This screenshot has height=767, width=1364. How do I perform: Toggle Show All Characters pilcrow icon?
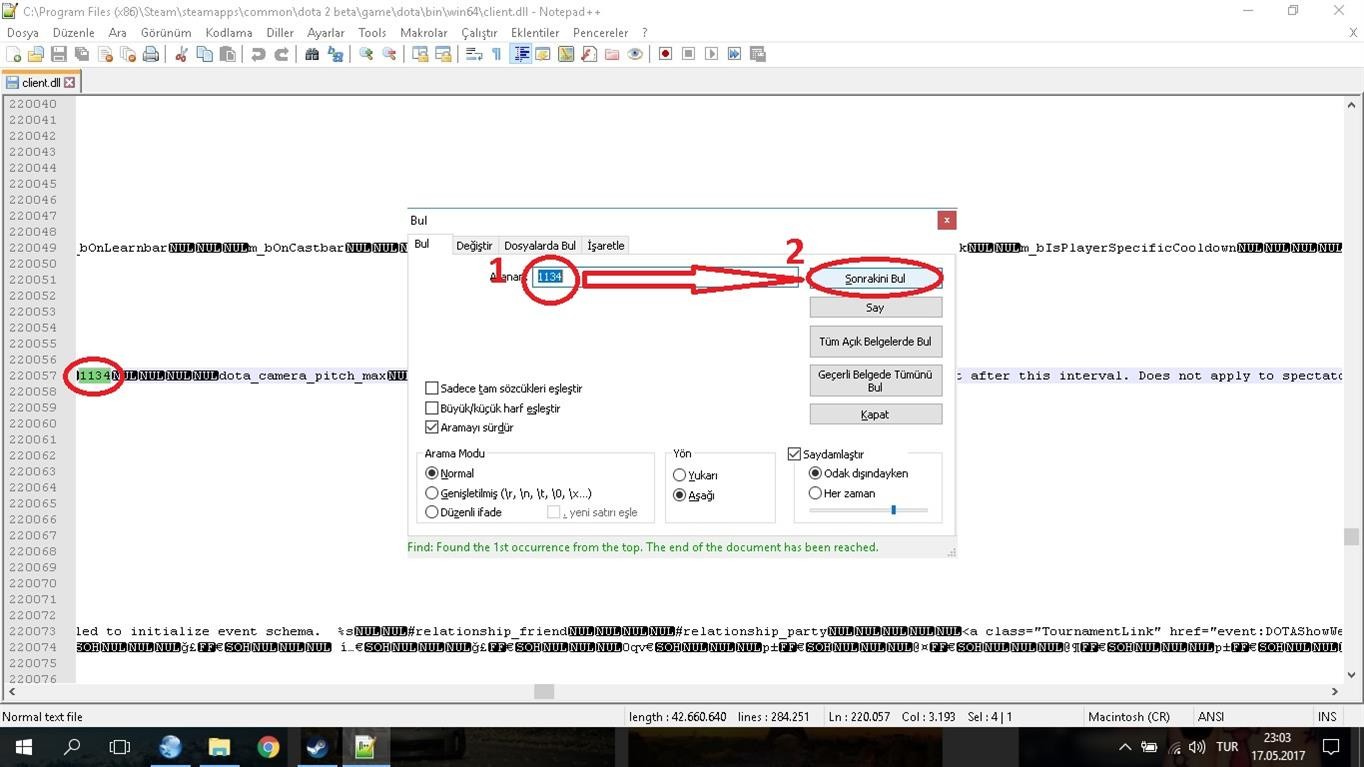coord(497,54)
